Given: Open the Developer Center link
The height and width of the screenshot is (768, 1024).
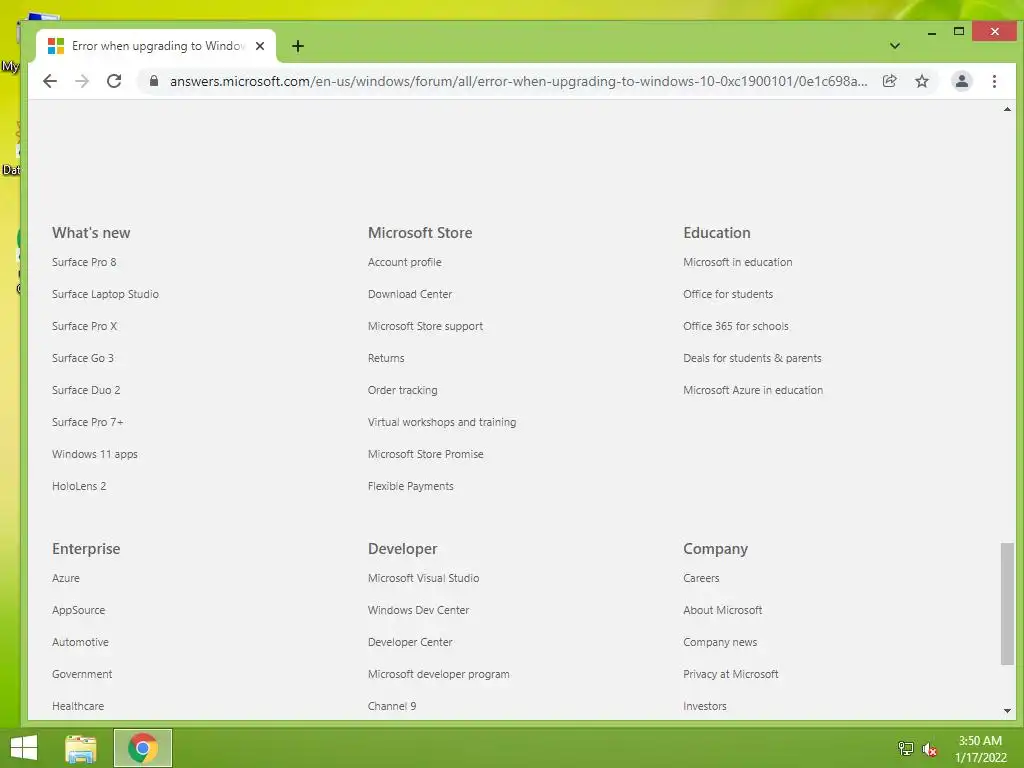Looking at the screenshot, I should click(410, 642).
